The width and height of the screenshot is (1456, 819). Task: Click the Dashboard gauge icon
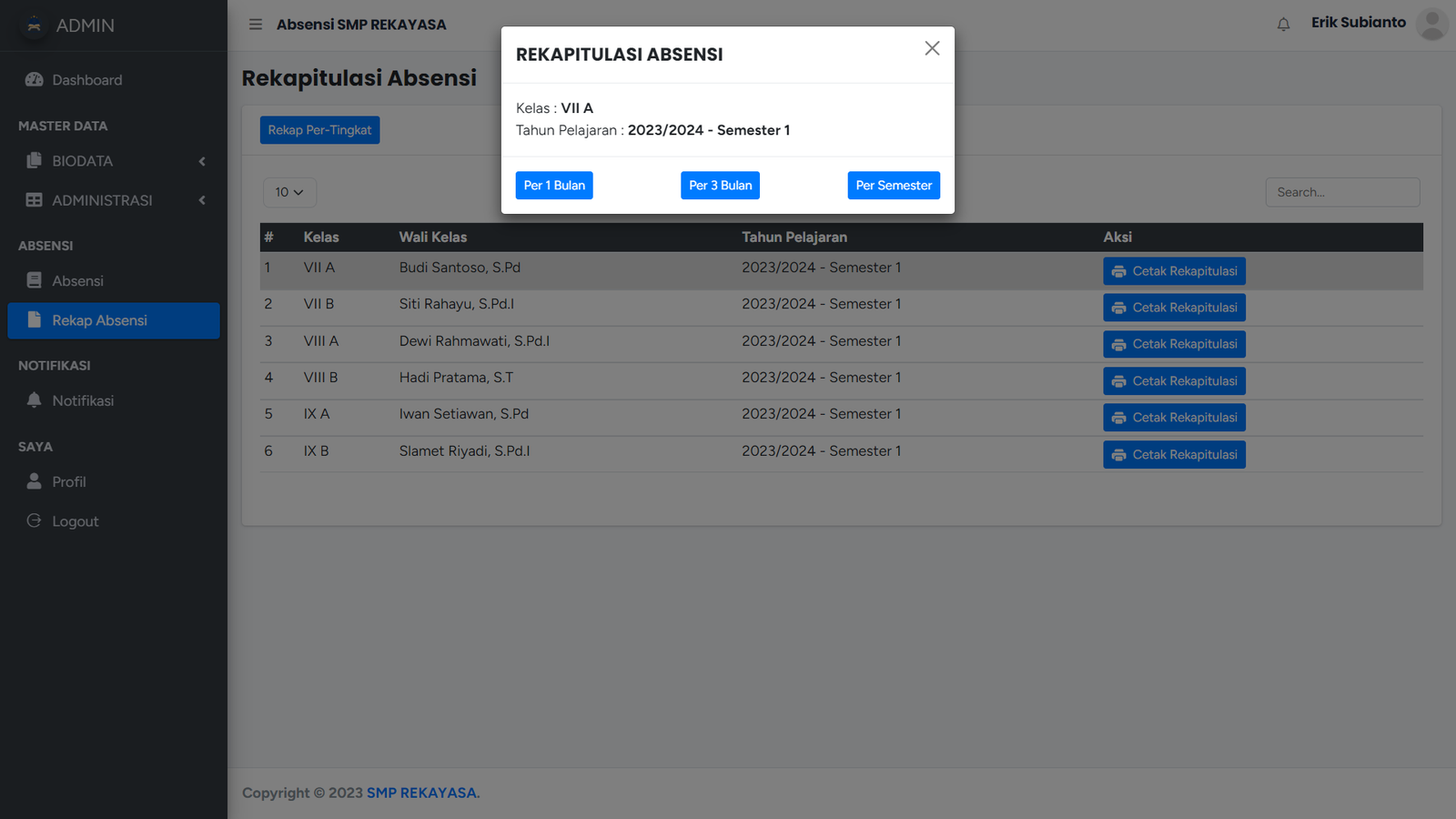(x=35, y=80)
